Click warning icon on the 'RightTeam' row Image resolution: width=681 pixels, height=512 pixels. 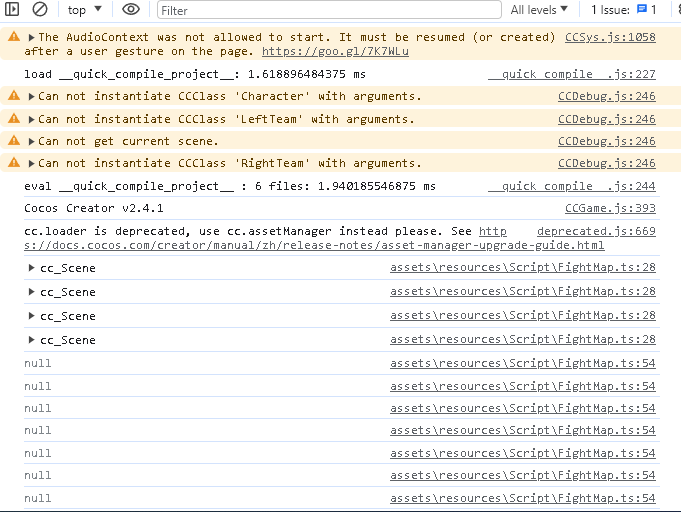[x=14, y=163]
